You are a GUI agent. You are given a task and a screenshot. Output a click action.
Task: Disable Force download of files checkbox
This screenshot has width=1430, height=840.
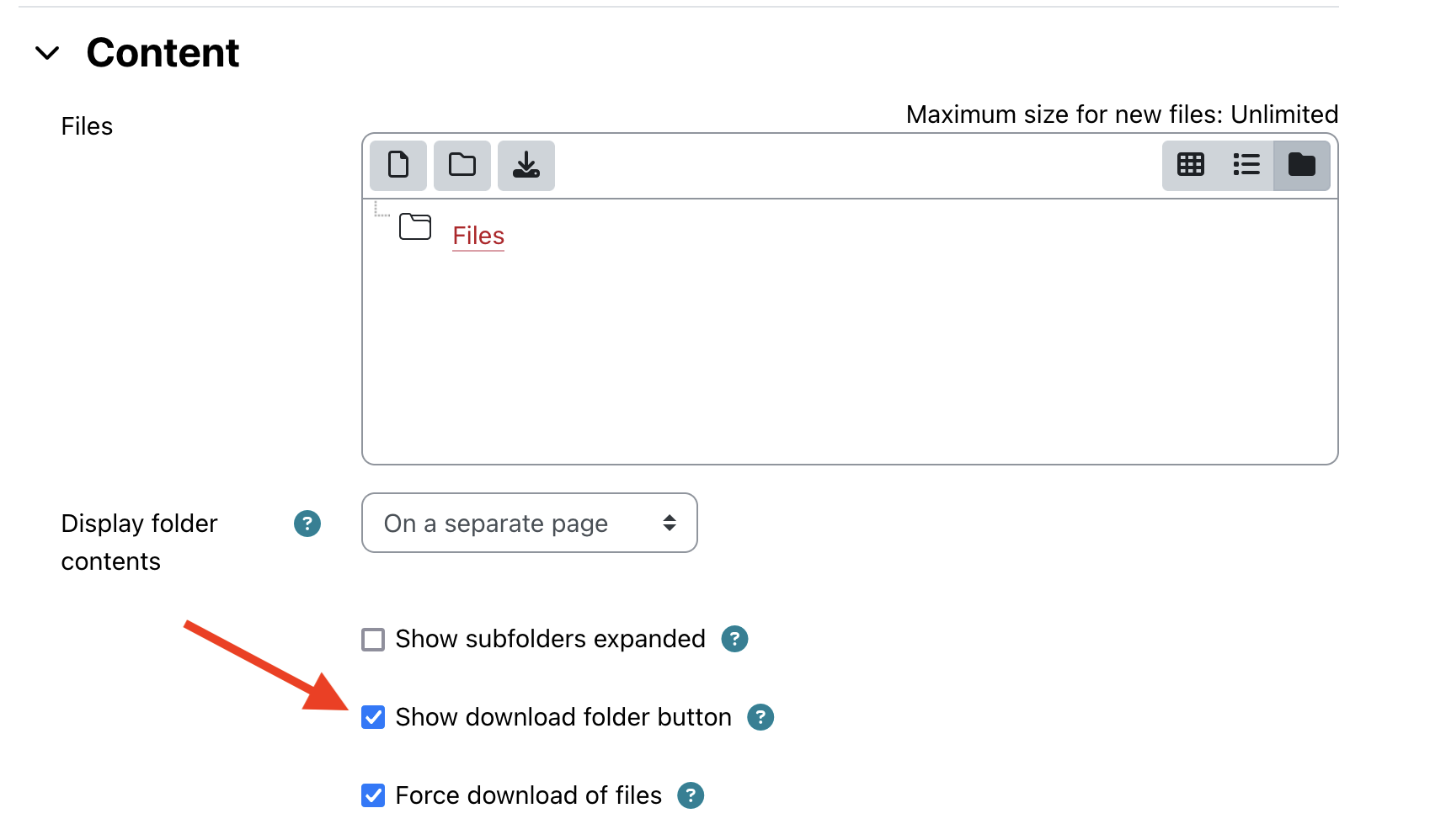point(373,795)
